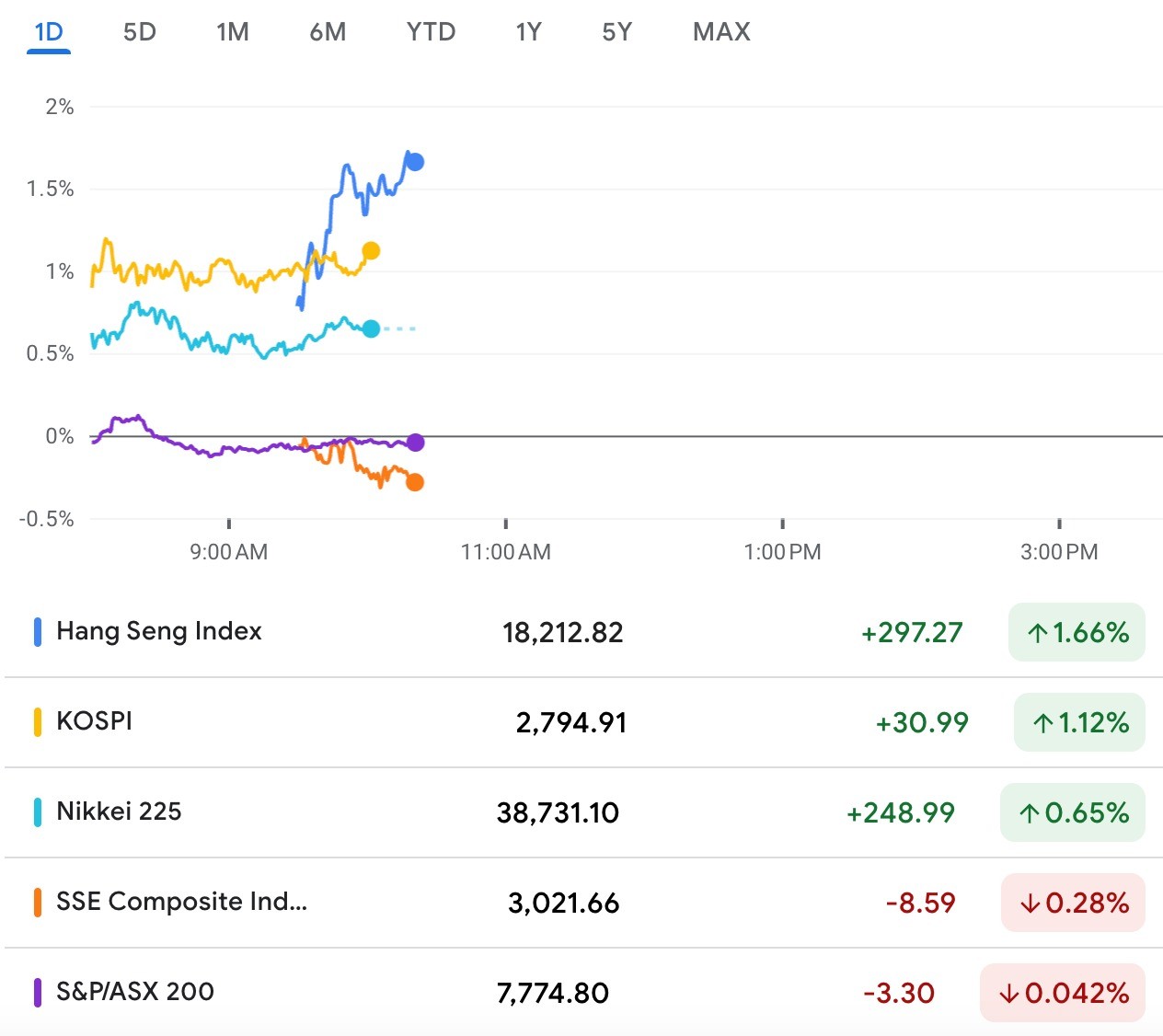Click the 2% y-axis label
This screenshot has height=1036, width=1163.
[60, 107]
